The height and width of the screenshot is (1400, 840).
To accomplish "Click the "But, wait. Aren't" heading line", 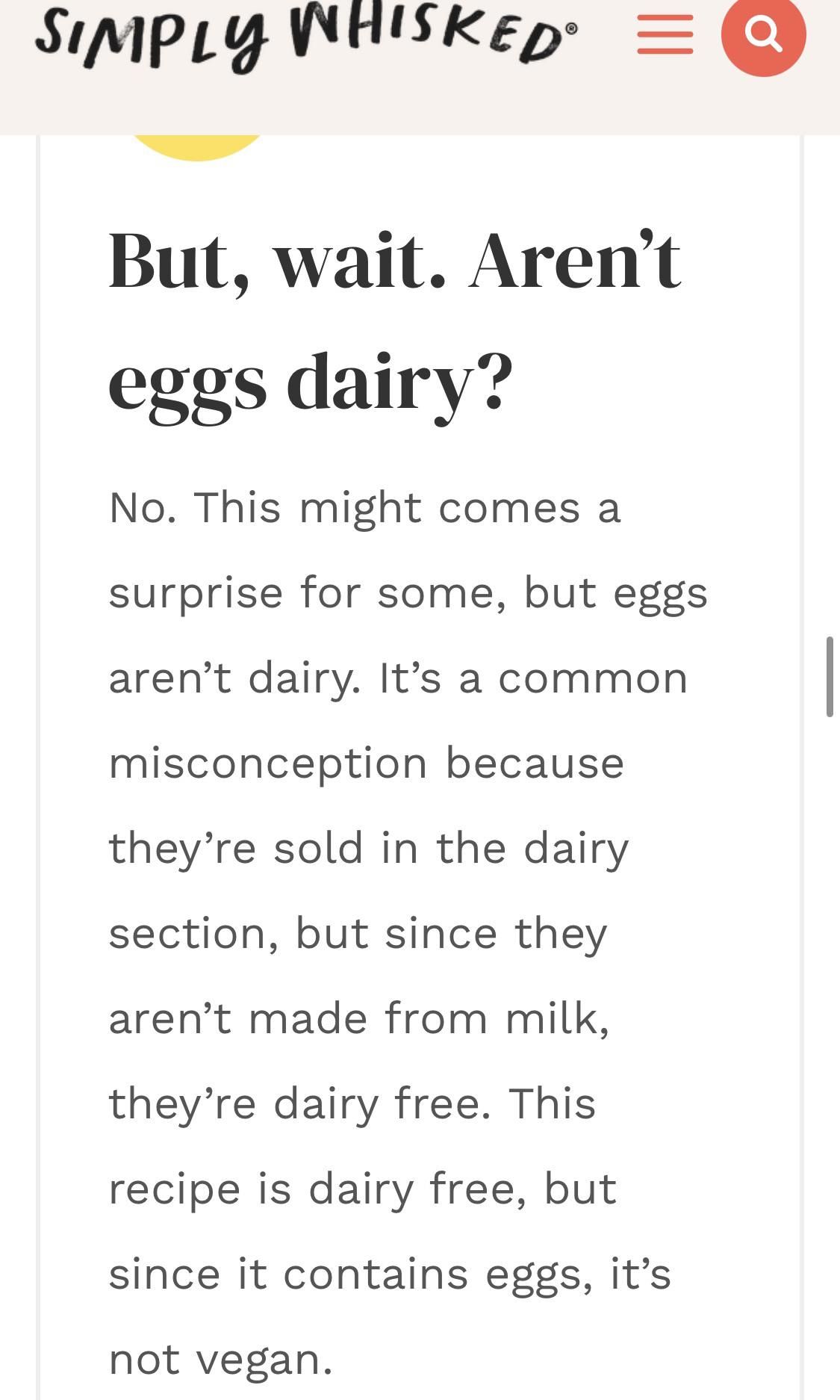I will [x=394, y=261].
